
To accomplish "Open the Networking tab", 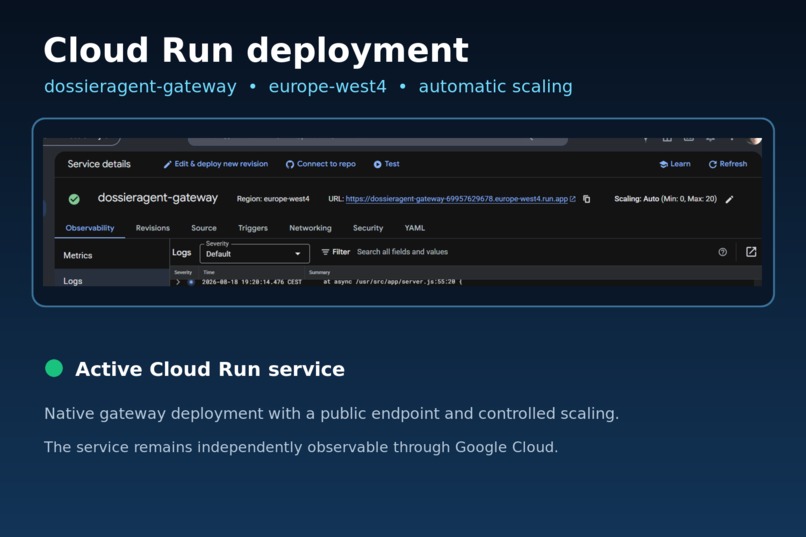I will (x=310, y=228).
